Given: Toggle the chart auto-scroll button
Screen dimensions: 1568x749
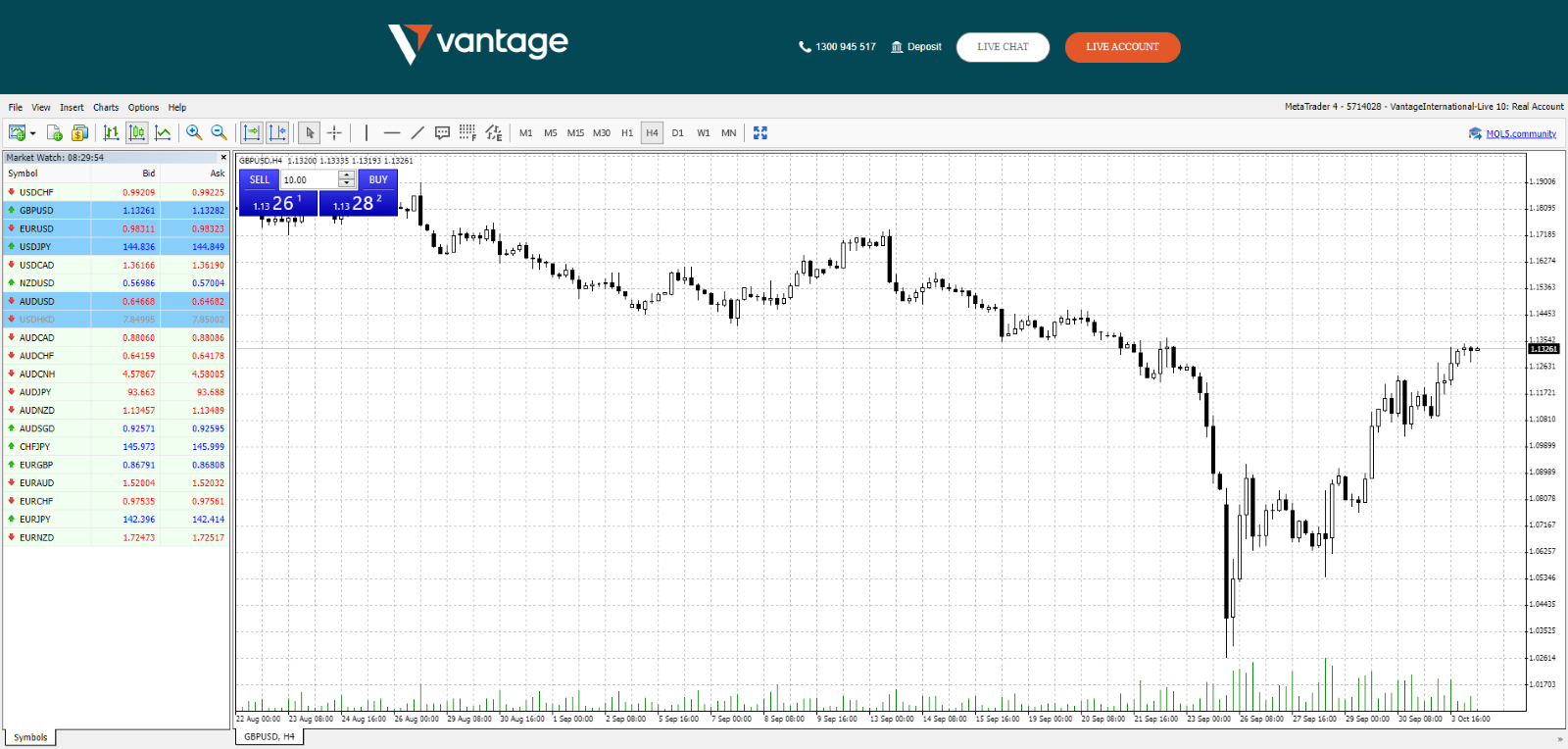Looking at the screenshot, I should 252,132.
